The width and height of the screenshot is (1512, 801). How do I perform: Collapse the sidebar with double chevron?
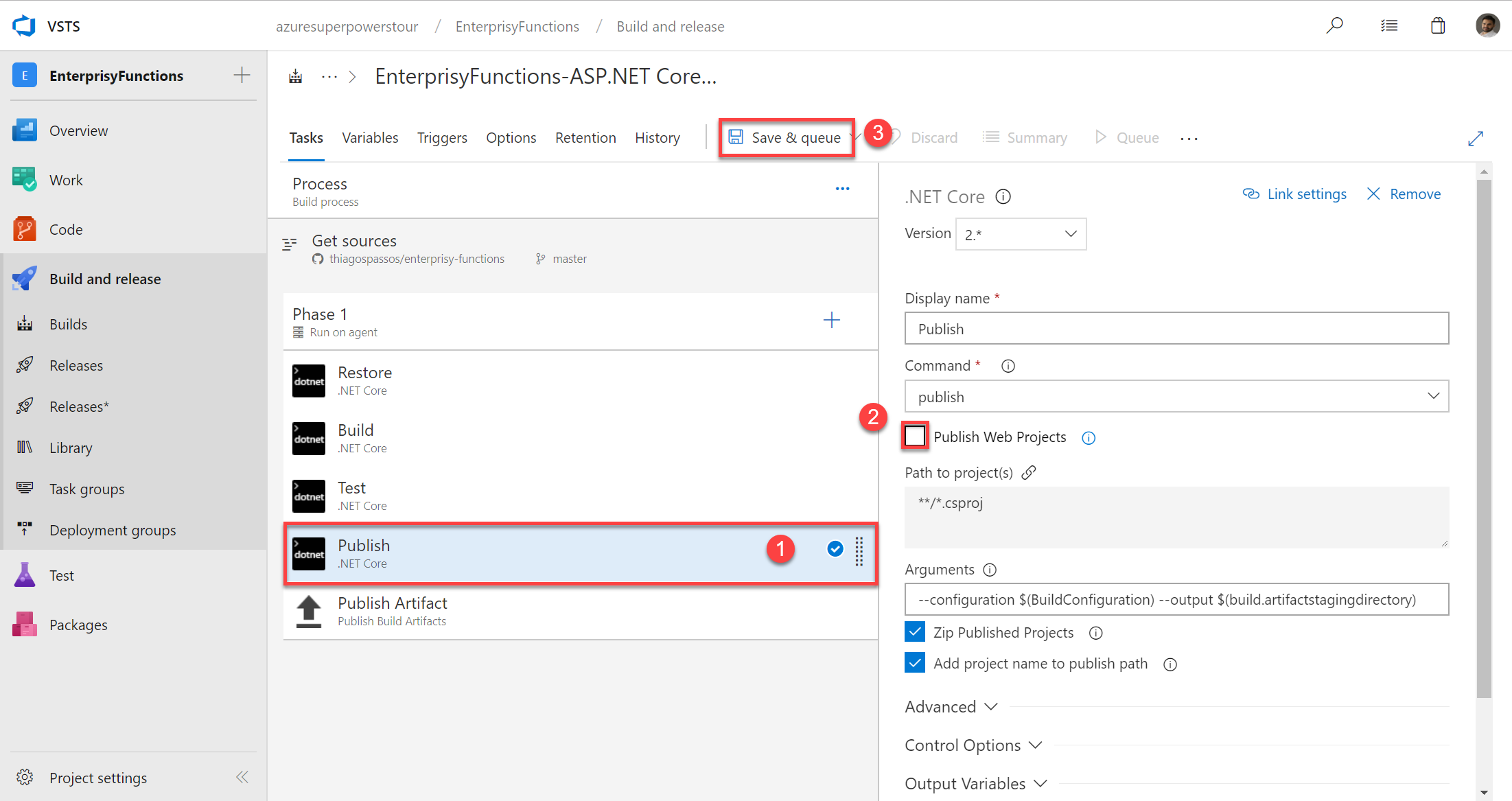(242, 777)
